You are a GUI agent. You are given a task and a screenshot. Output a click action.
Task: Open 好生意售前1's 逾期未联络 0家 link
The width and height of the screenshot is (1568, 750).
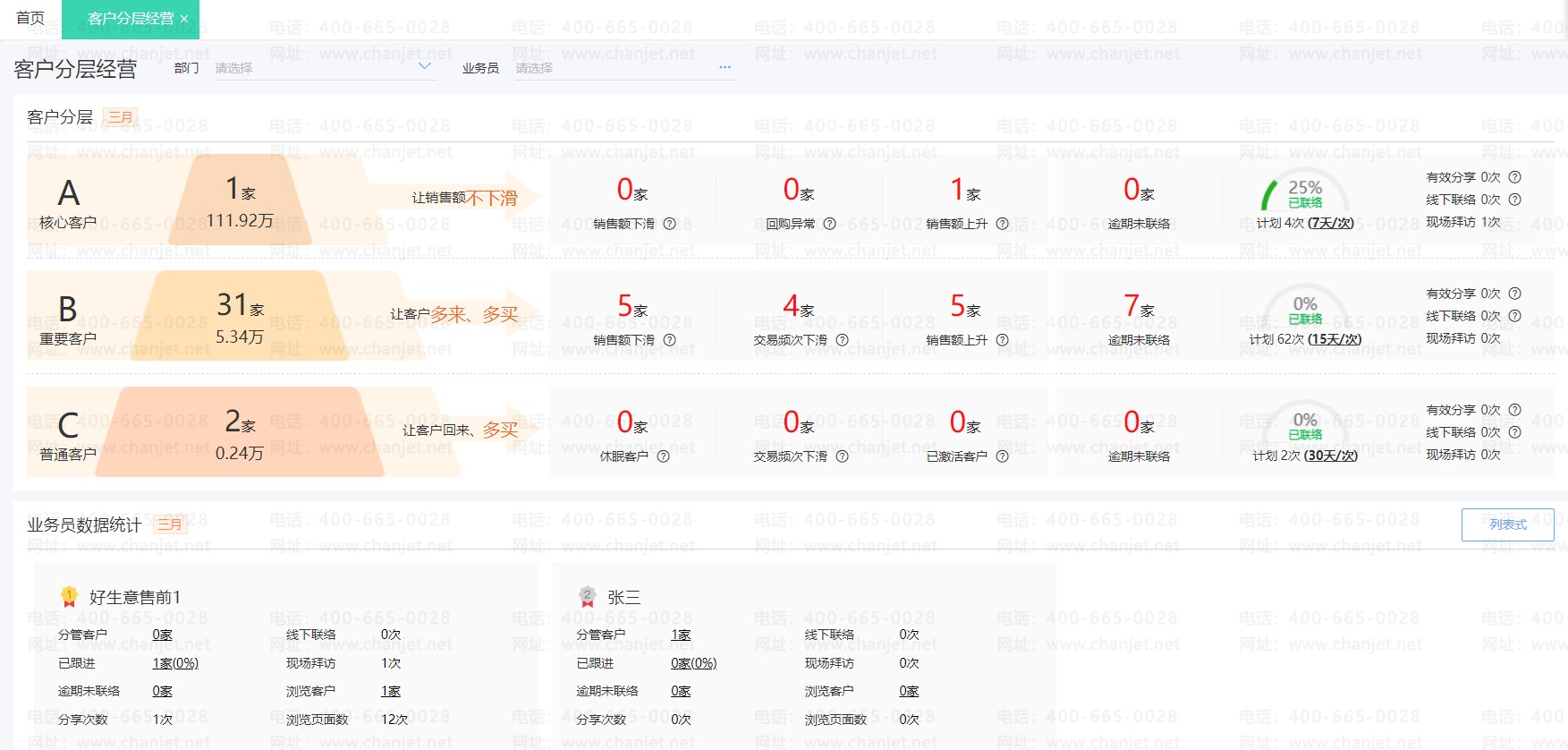(x=162, y=691)
